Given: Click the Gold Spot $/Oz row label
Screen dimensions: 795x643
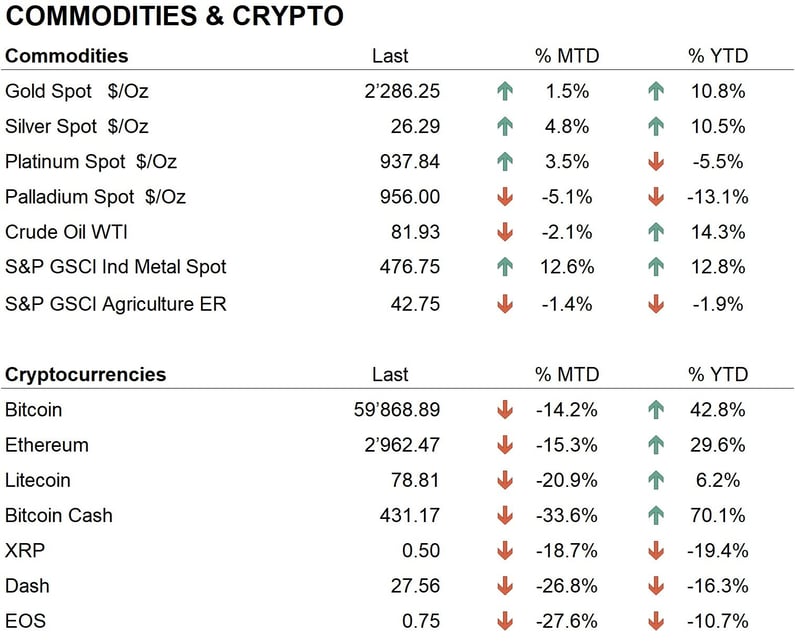Looking at the screenshot, I should 77,91.
